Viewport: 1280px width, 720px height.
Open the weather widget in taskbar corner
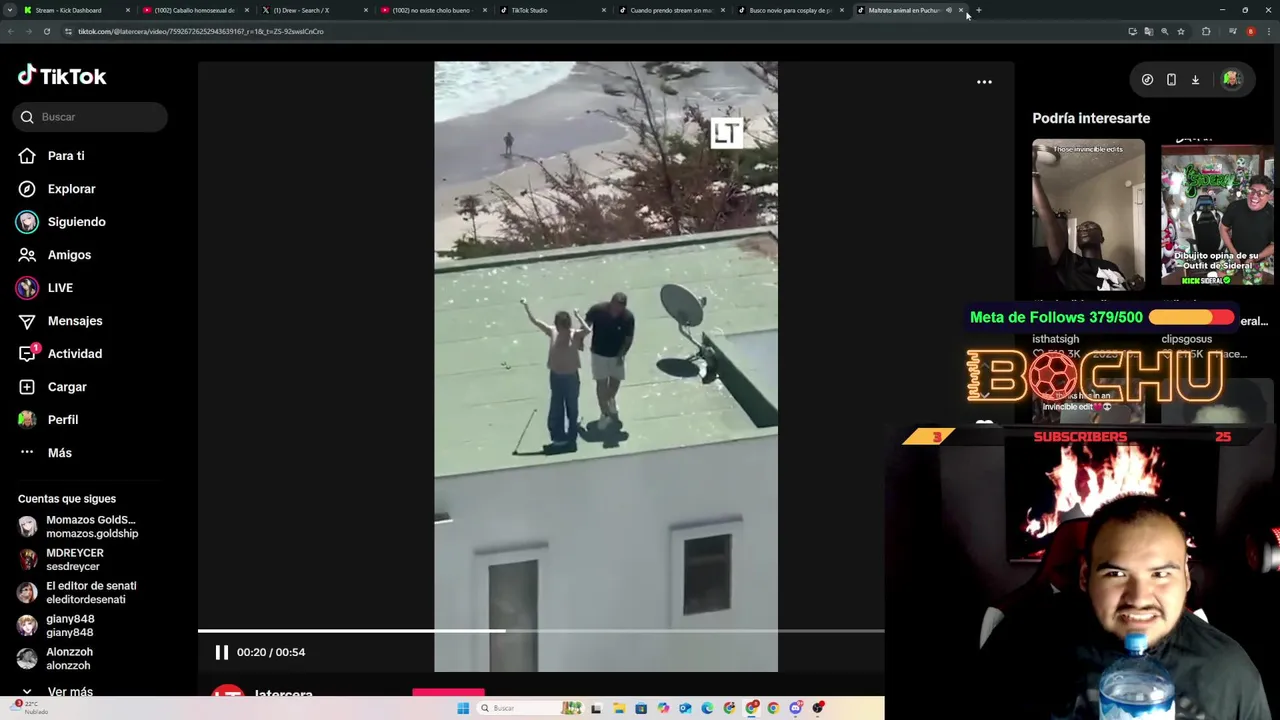pos(28,708)
